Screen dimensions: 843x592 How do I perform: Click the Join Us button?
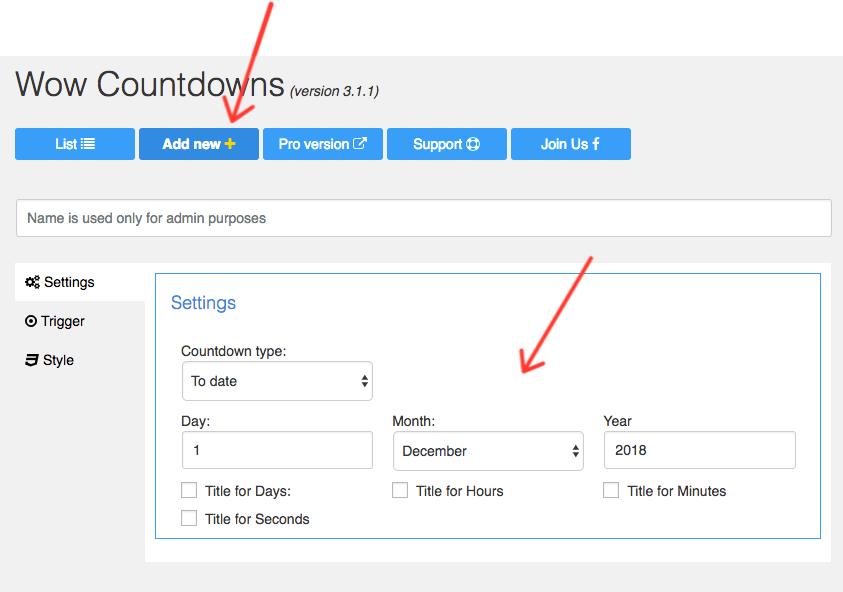(x=571, y=144)
